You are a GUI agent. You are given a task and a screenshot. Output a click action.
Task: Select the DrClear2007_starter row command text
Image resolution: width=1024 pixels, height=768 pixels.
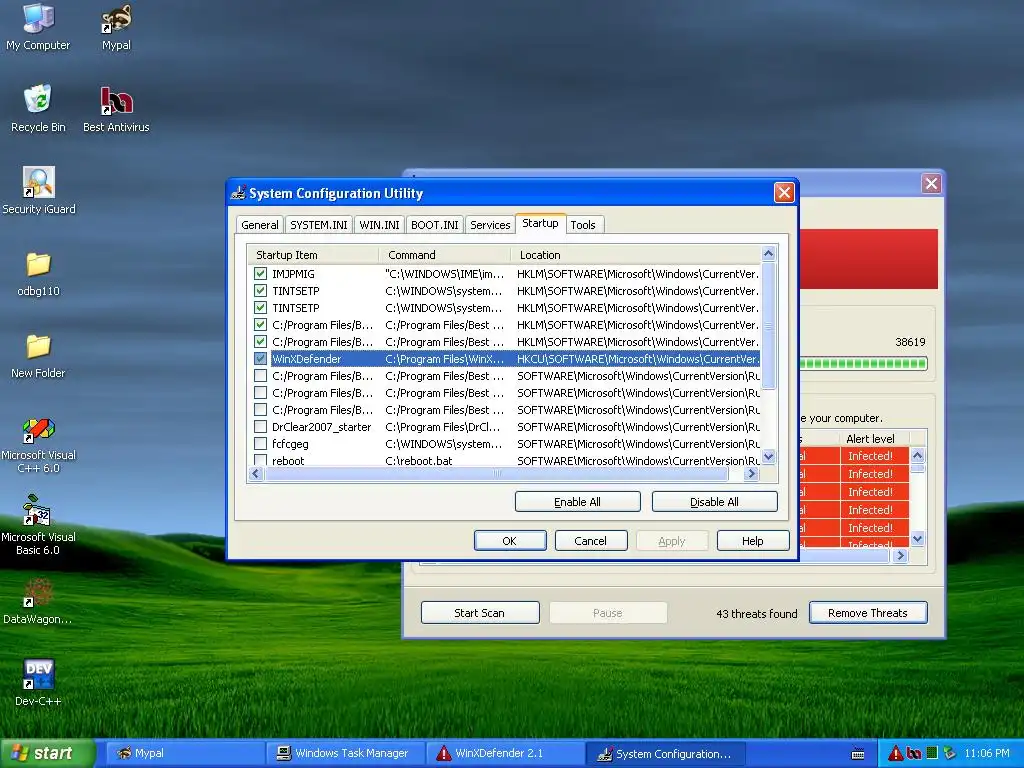(x=443, y=426)
